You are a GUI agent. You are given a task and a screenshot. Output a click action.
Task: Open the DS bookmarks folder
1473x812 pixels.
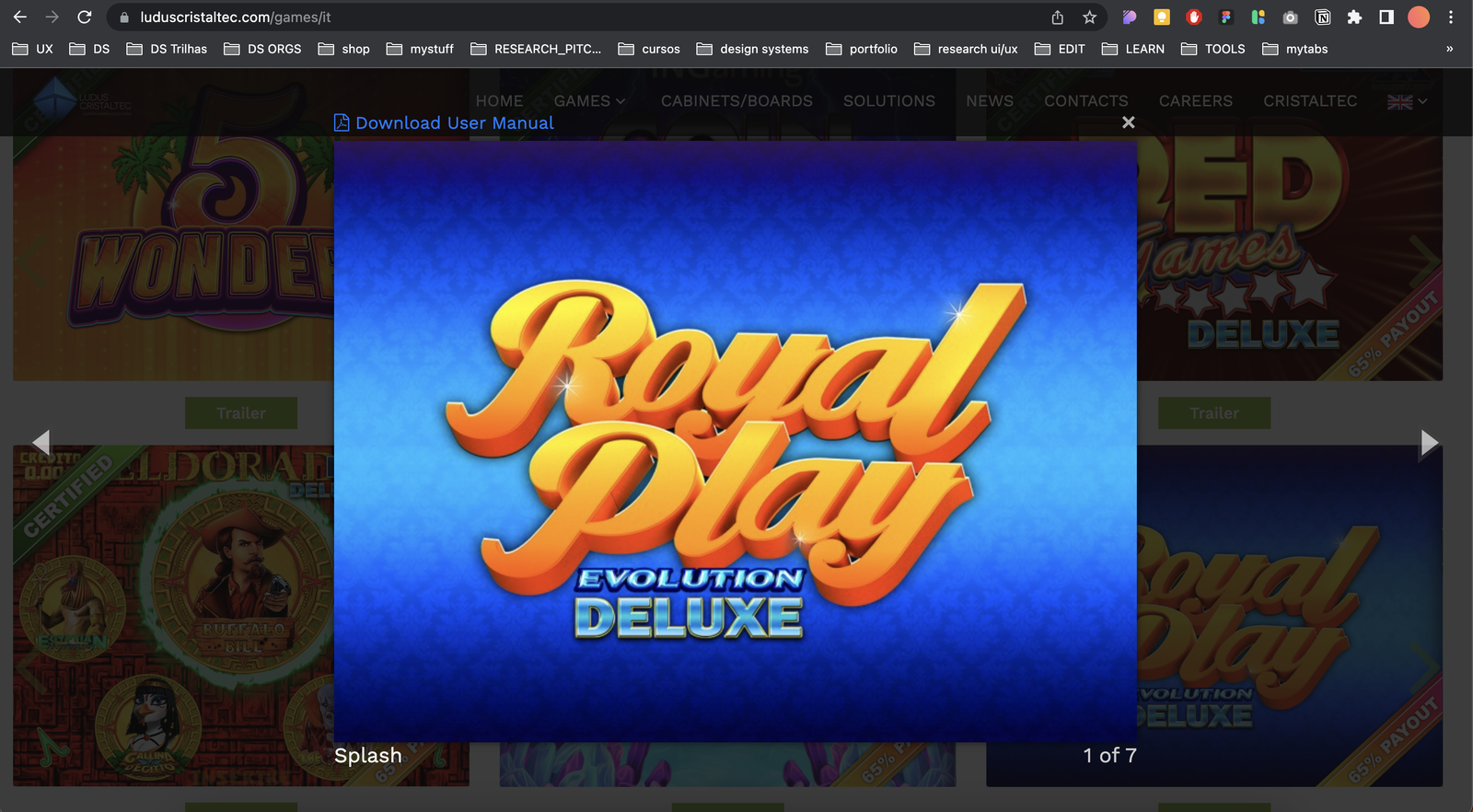coord(89,49)
